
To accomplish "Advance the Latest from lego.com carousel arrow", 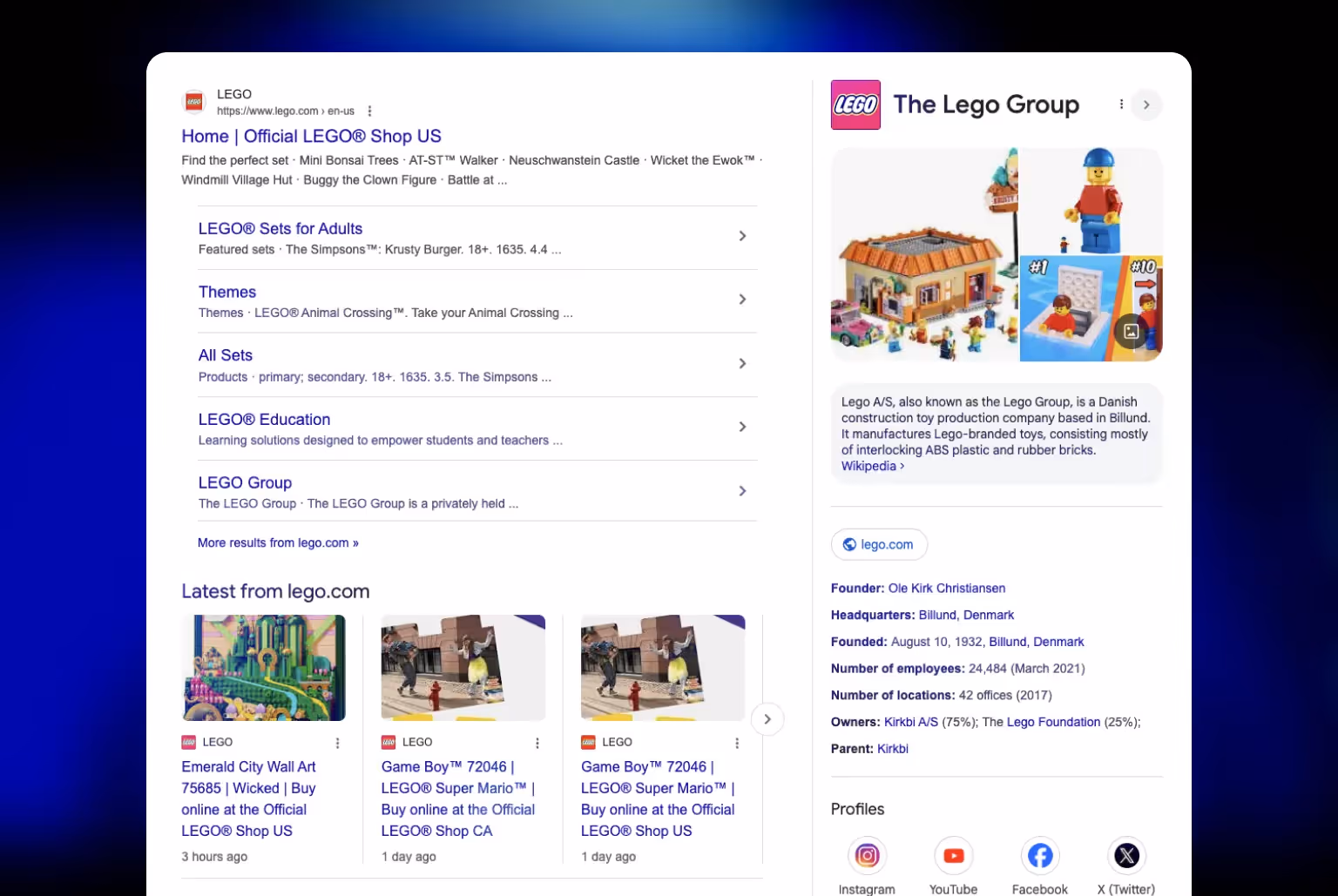I will click(767, 719).
